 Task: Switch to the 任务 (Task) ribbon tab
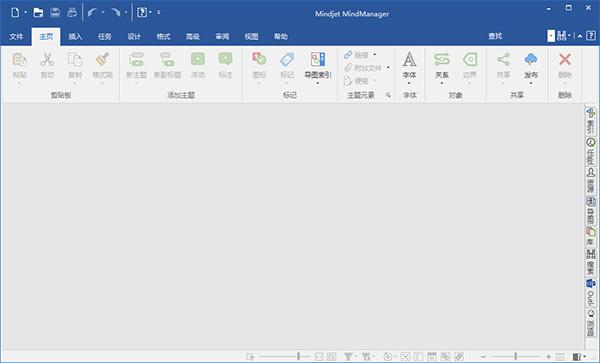coord(104,36)
